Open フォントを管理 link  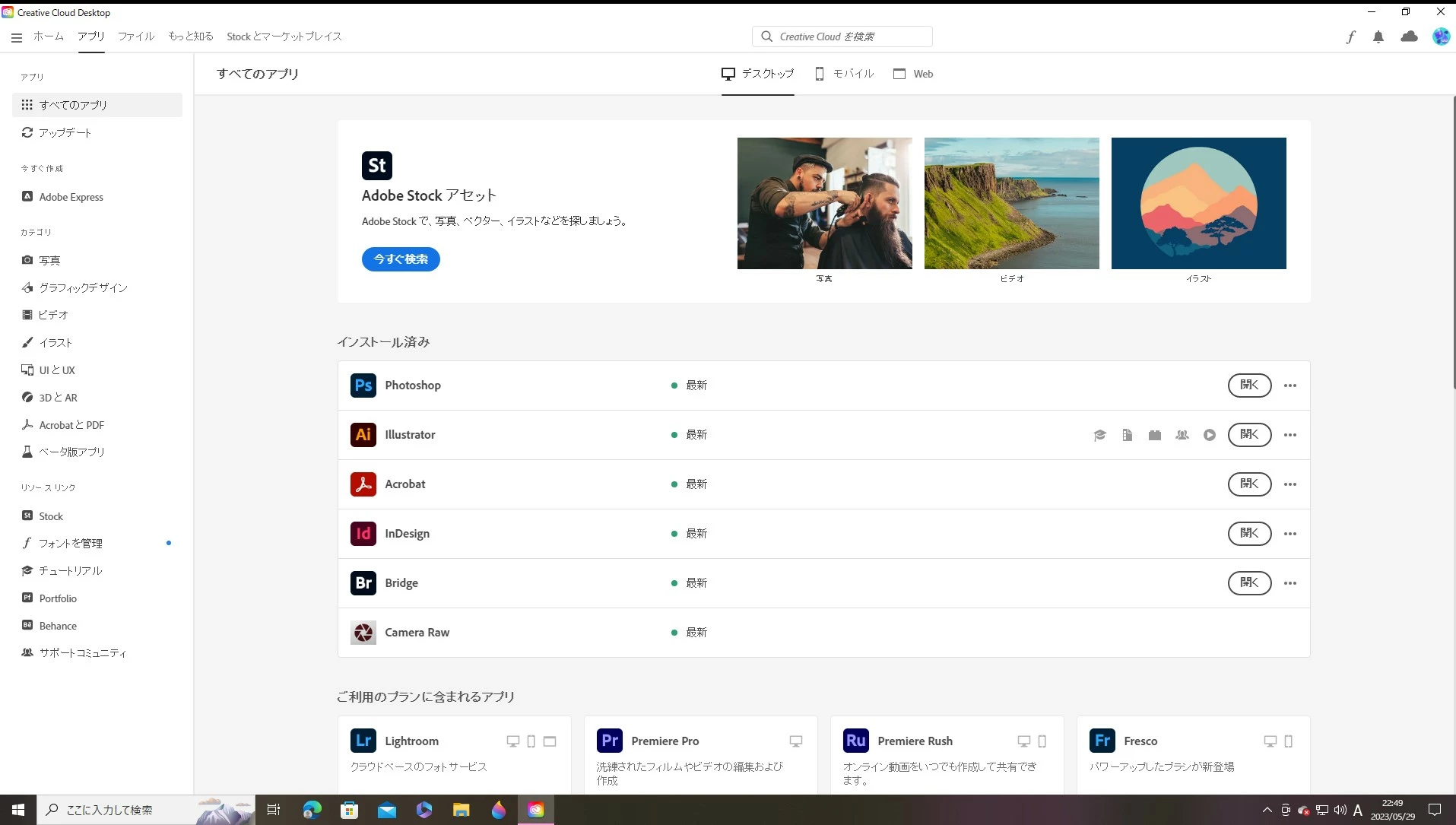pyautogui.click(x=97, y=543)
